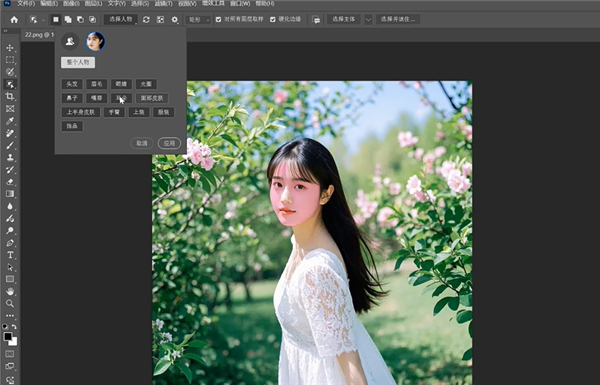600x385 pixels.
Task: Click the background color swatch
Action: pyautogui.click(x=14, y=342)
